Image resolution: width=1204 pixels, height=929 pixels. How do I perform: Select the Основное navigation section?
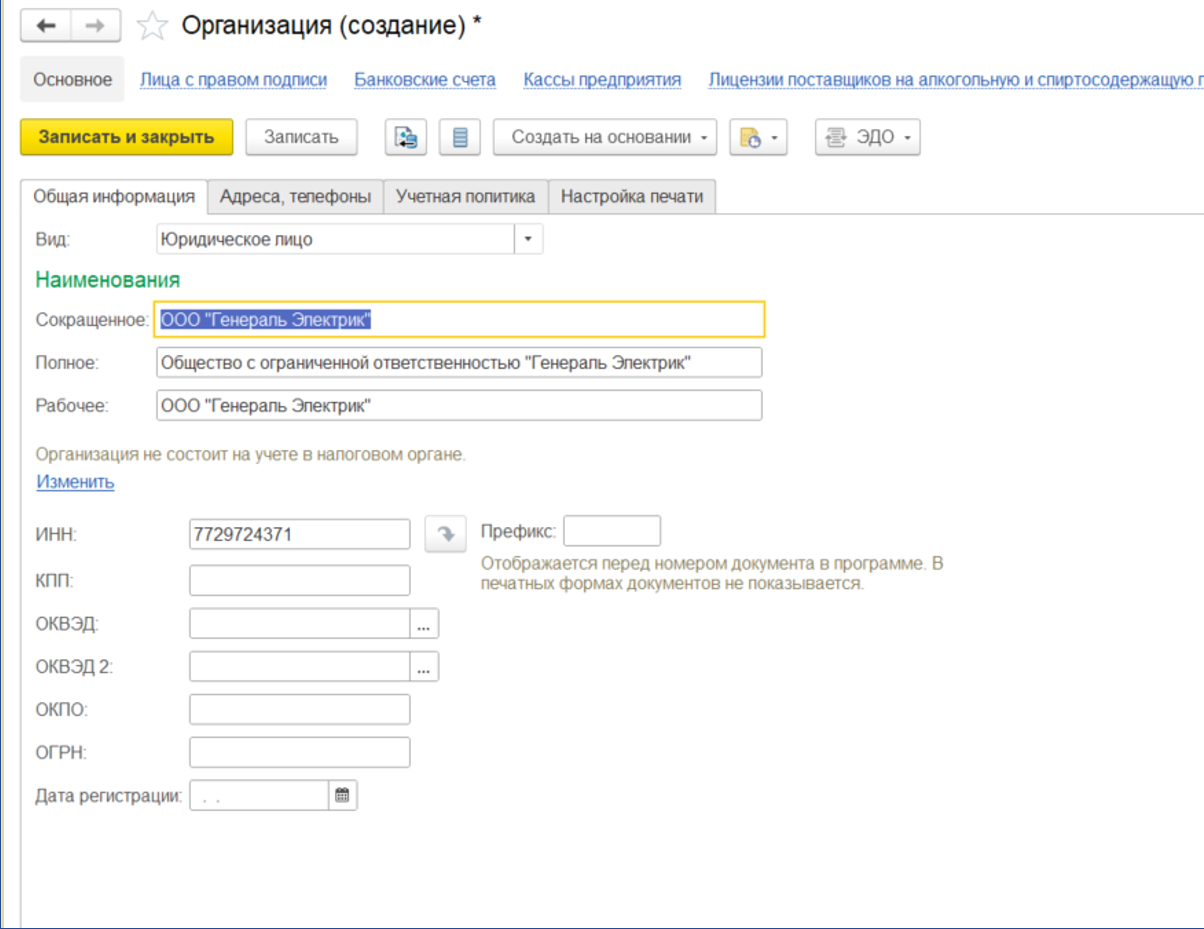73,80
